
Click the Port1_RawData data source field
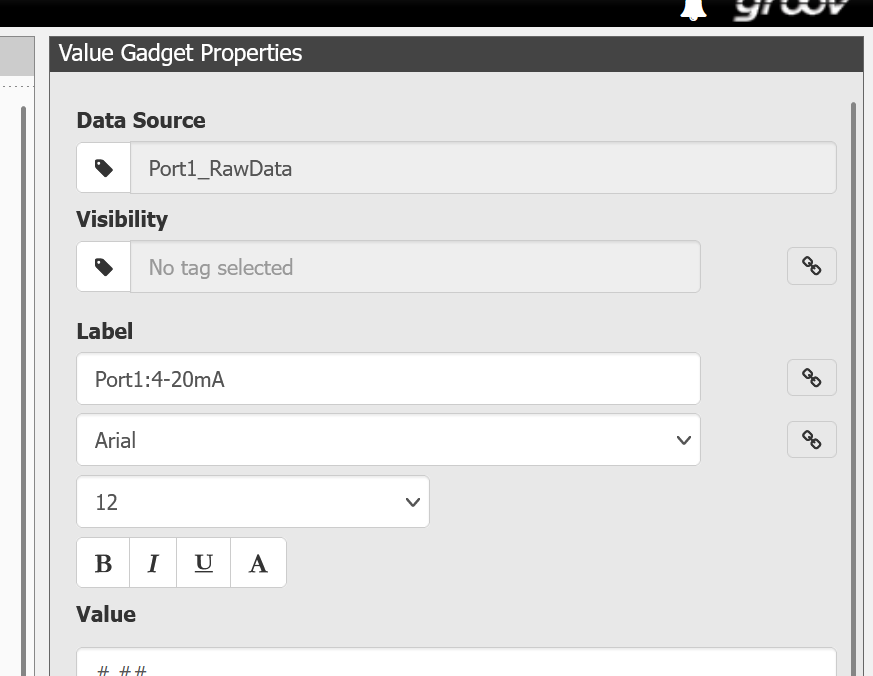[x=483, y=168]
